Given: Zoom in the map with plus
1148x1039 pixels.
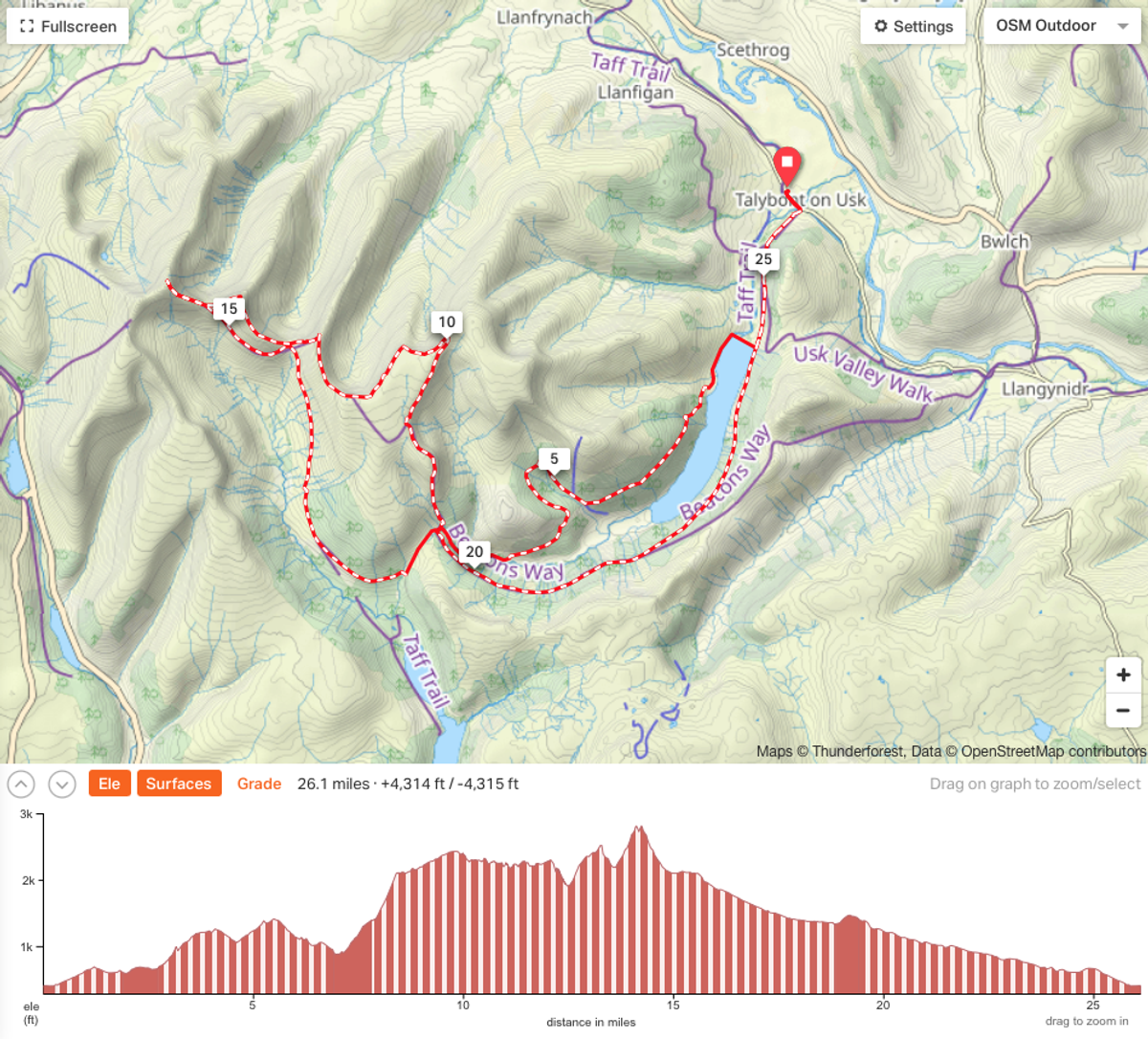Looking at the screenshot, I should (x=1123, y=674).
